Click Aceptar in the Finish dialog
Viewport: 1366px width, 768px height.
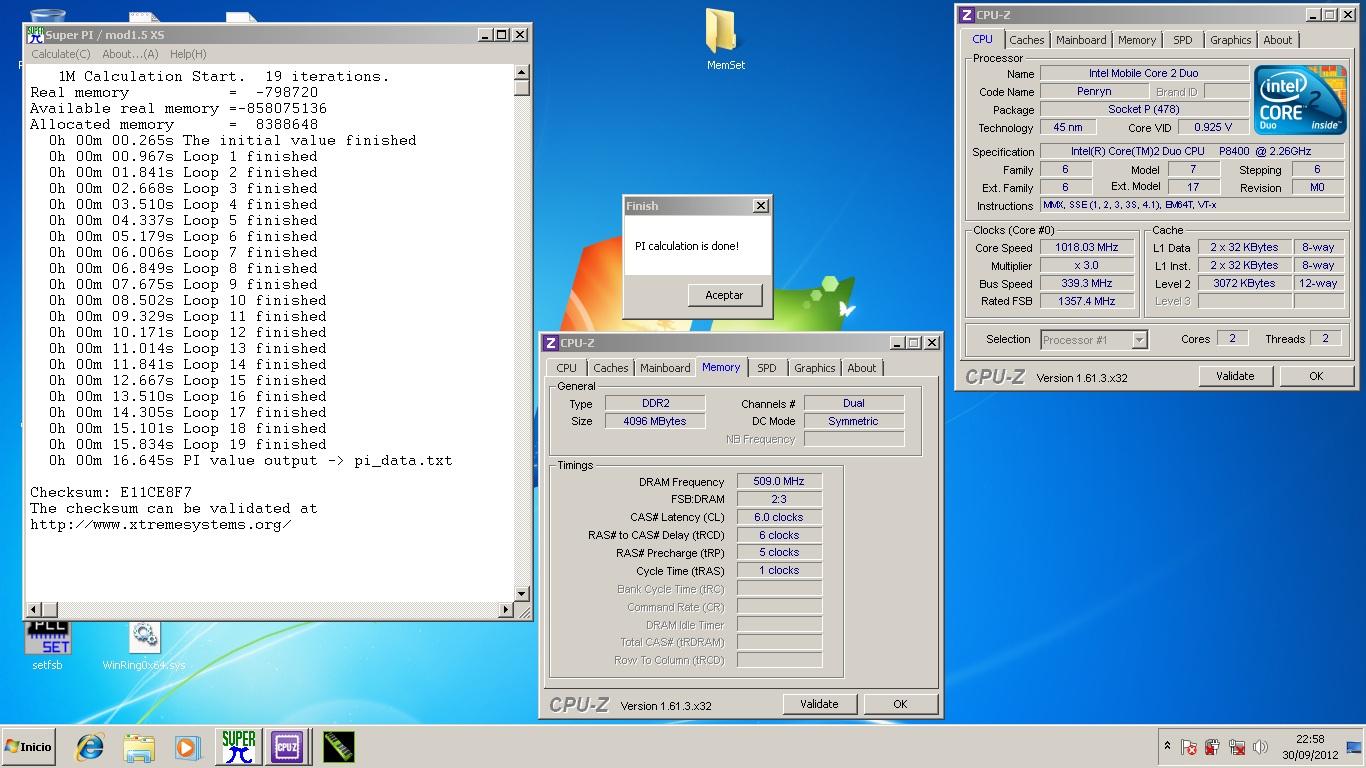click(725, 295)
